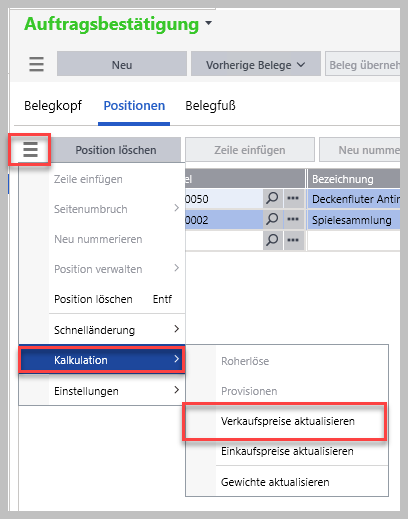Open the three-dots button in the empty row

293,240
